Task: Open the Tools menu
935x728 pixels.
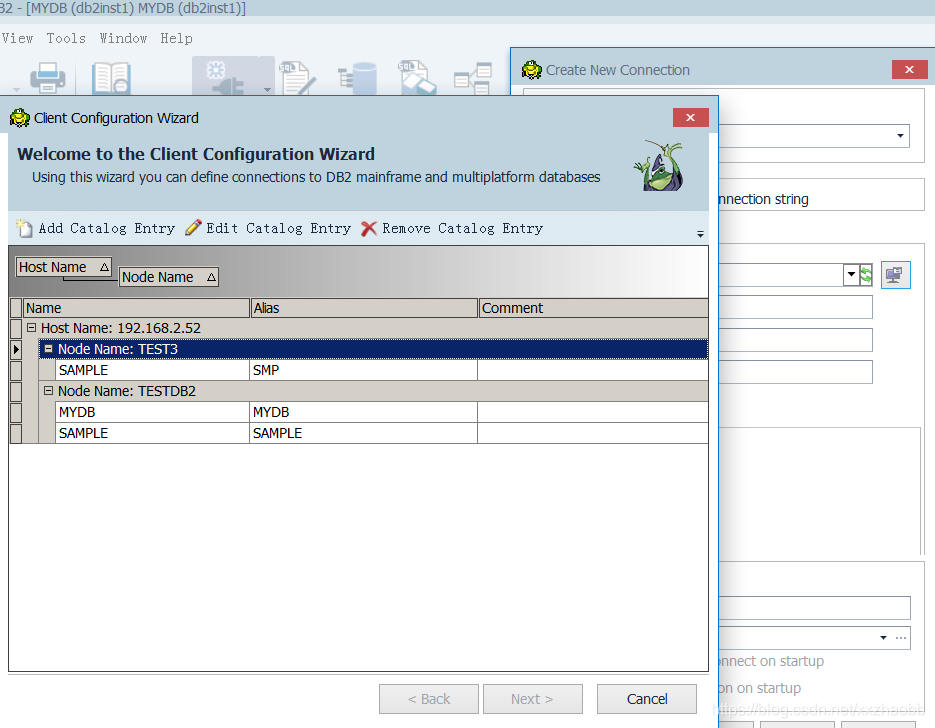Action: [66, 38]
